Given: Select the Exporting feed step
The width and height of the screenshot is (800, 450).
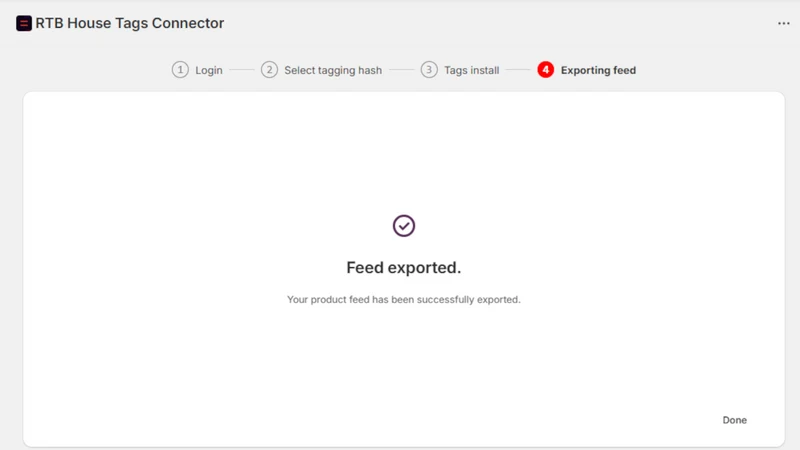Looking at the screenshot, I should tap(598, 70).
